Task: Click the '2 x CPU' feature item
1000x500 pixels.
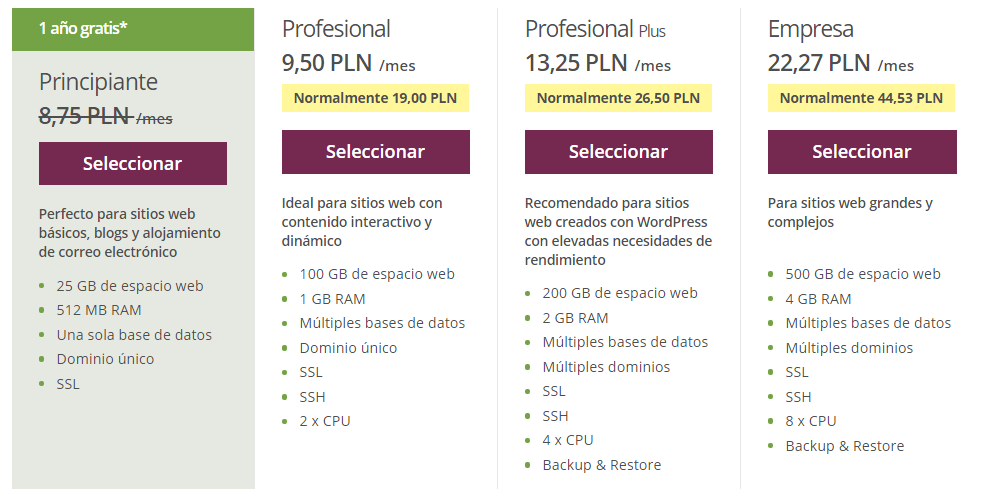Action: tap(325, 421)
